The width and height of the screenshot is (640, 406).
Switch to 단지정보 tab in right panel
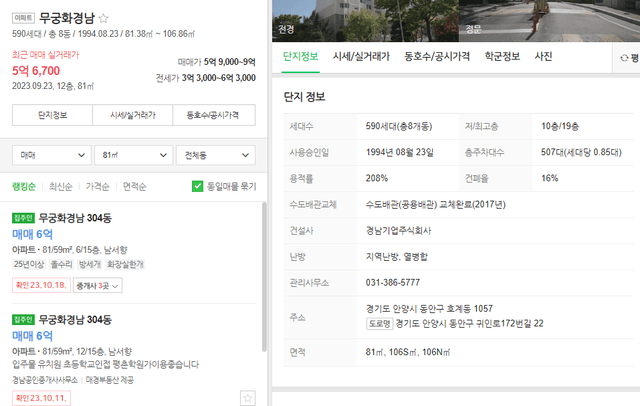pyautogui.click(x=300, y=56)
